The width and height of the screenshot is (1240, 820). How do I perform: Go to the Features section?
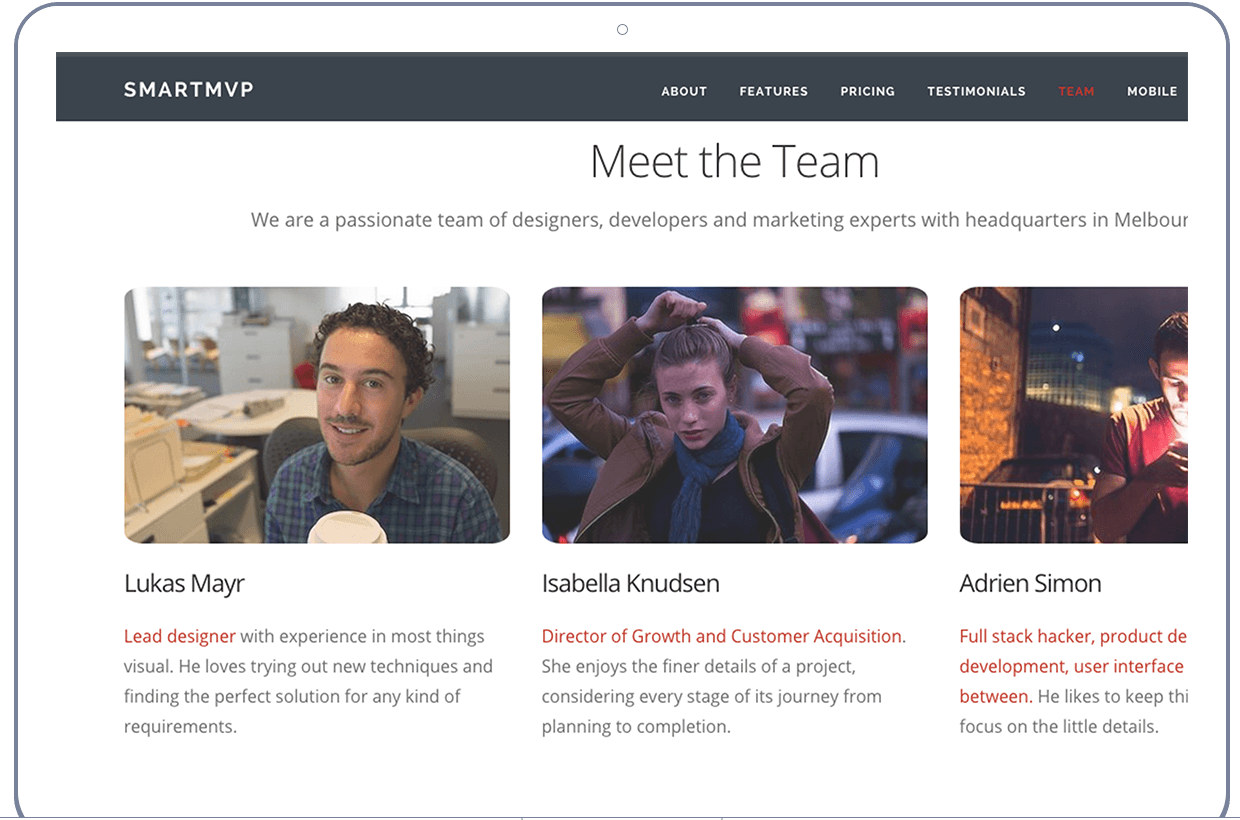click(773, 91)
